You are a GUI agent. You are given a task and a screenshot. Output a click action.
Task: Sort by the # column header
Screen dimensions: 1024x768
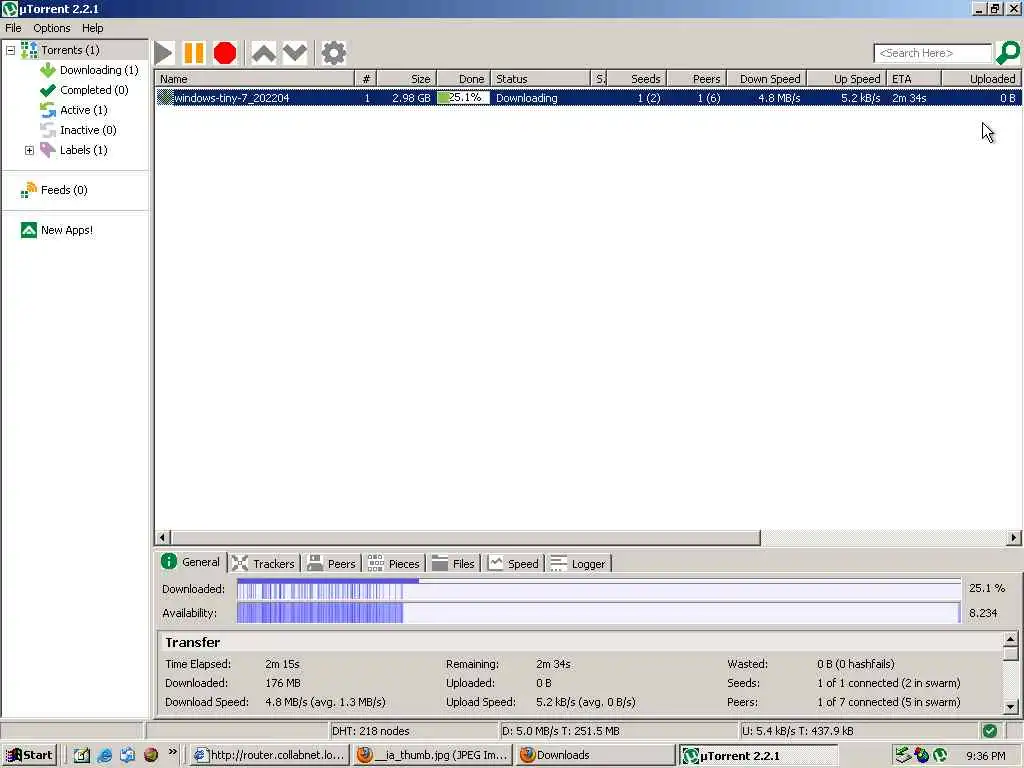(366, 78)
